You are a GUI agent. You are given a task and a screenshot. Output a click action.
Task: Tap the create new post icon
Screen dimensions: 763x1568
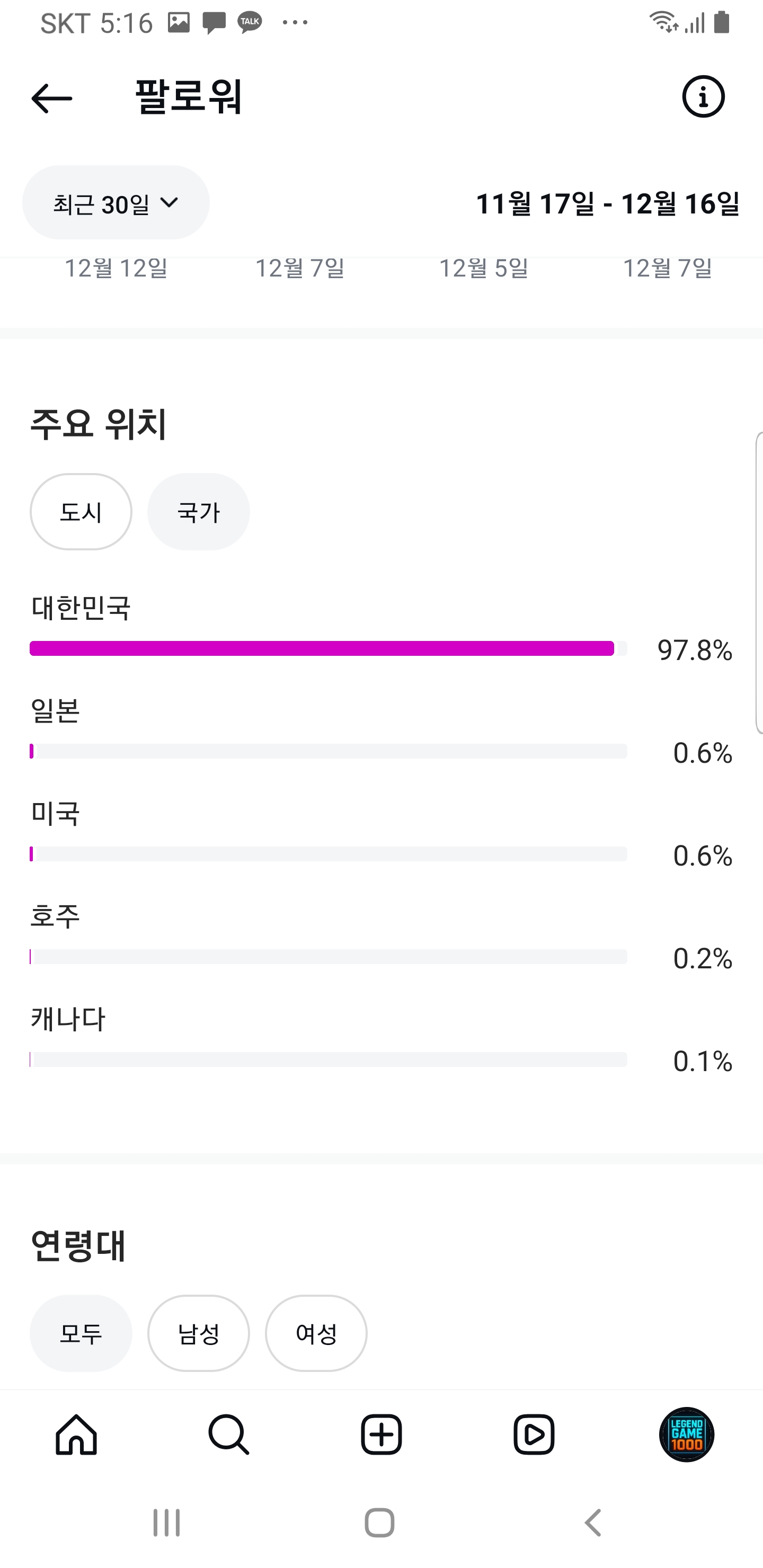click(381, 1434)
